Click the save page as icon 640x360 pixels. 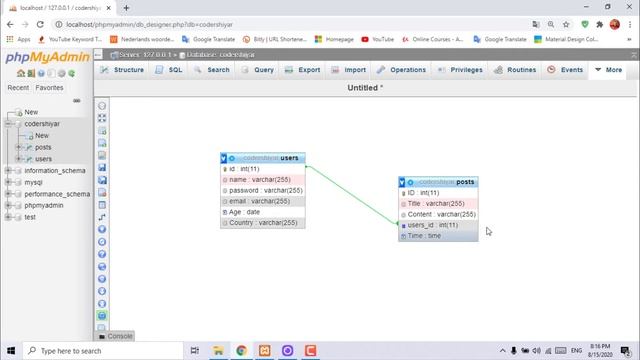point(102,180)
